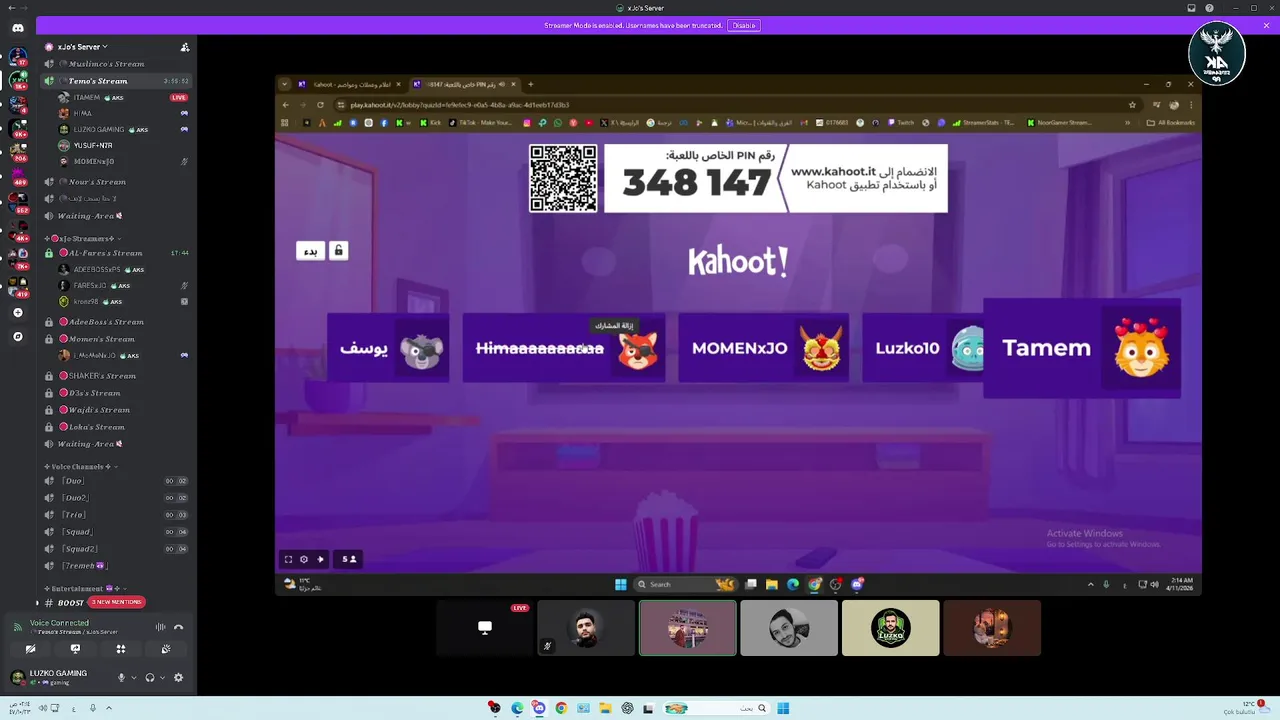Mute the microphone in the user panel
The height and width of the screenshot is (720, 1280).
click(121, 677)
